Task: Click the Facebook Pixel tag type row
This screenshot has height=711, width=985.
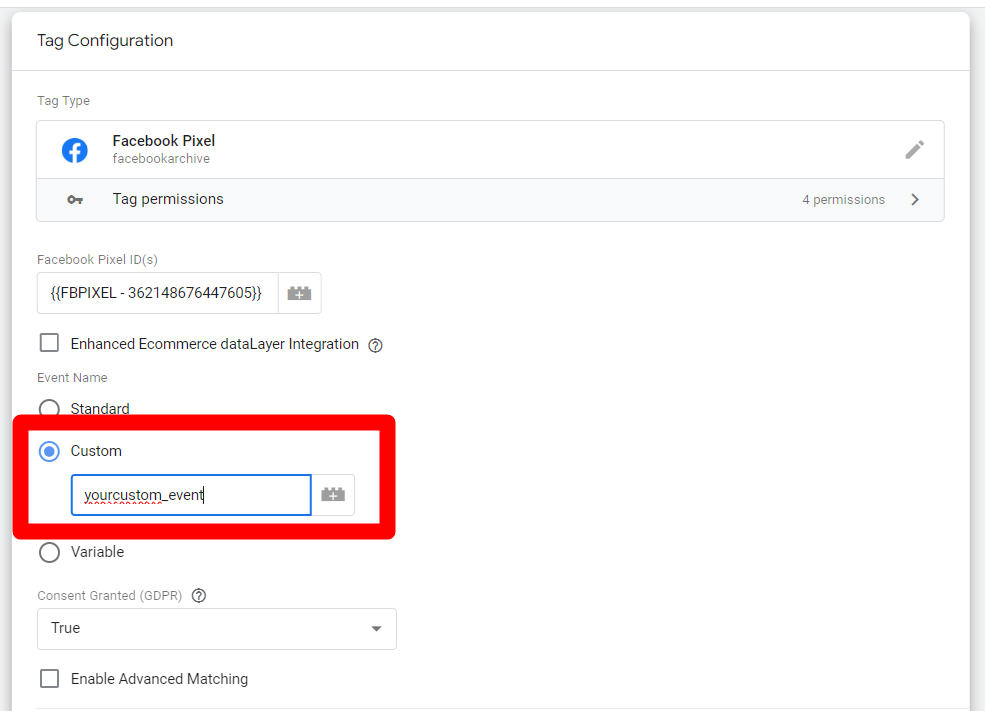Action: click(490, 149)
